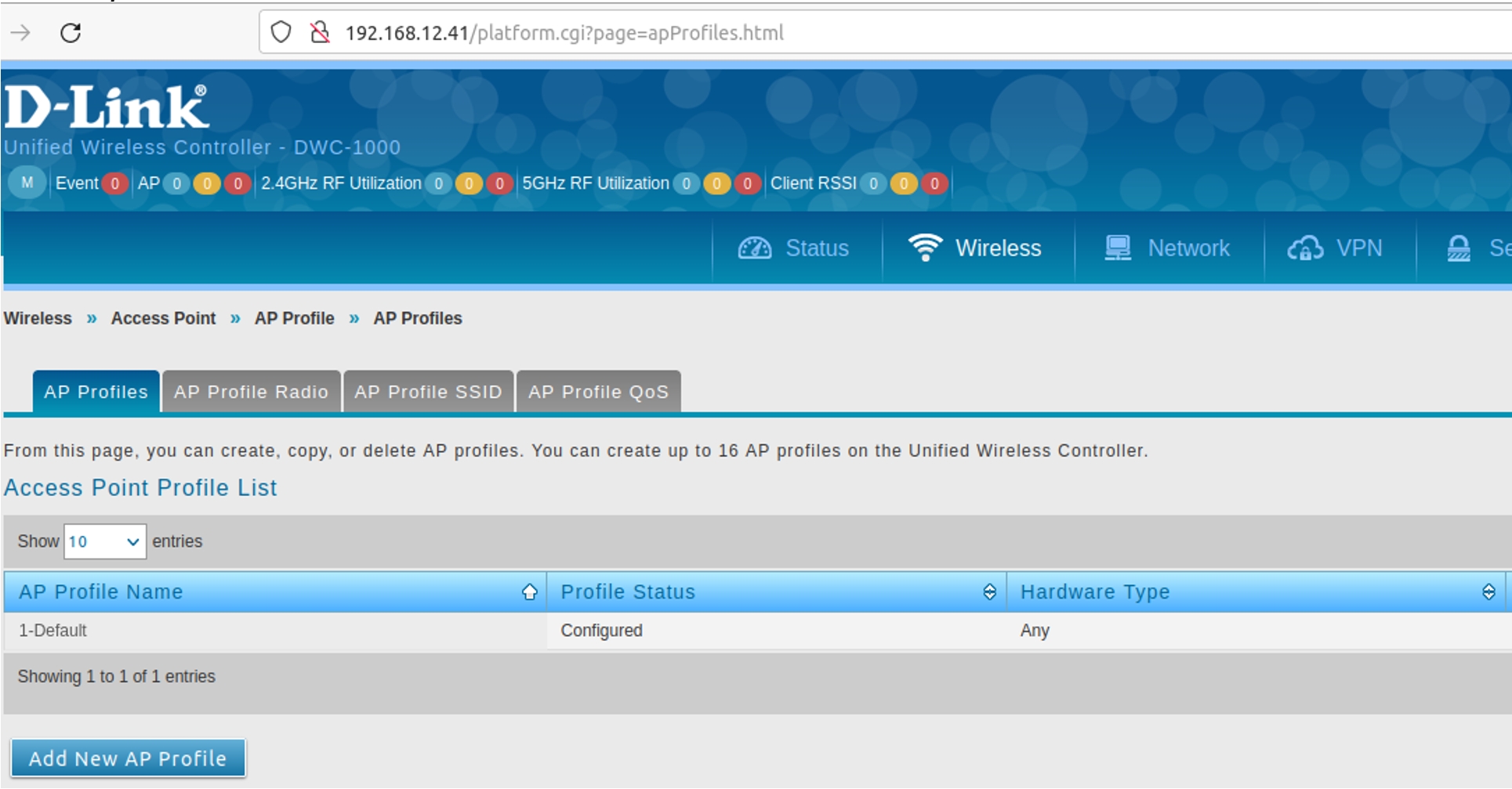Switch to AP Profile SSID tab
Viewport: 1512px width, 789px height.
tap(428, 392)
